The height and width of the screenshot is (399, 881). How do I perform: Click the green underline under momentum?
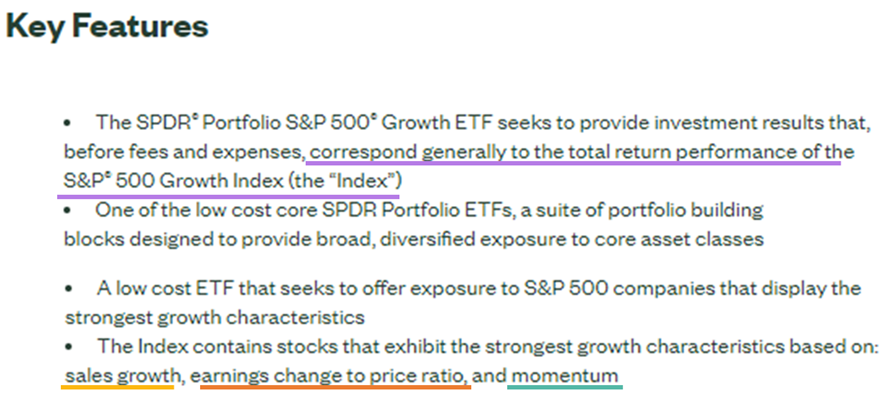click(565, 387)
